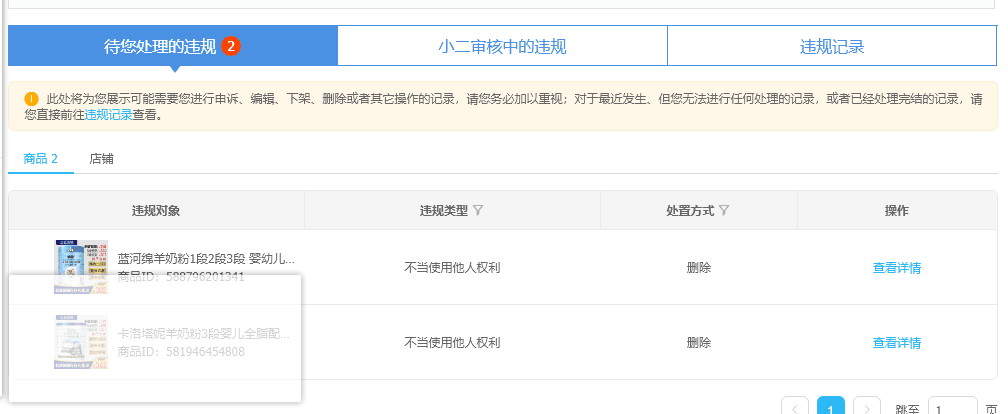This screenshot has width=1008, height=414.
Task: Click the filter icon beside 处置方式
Action: click(x=724, y=210)
